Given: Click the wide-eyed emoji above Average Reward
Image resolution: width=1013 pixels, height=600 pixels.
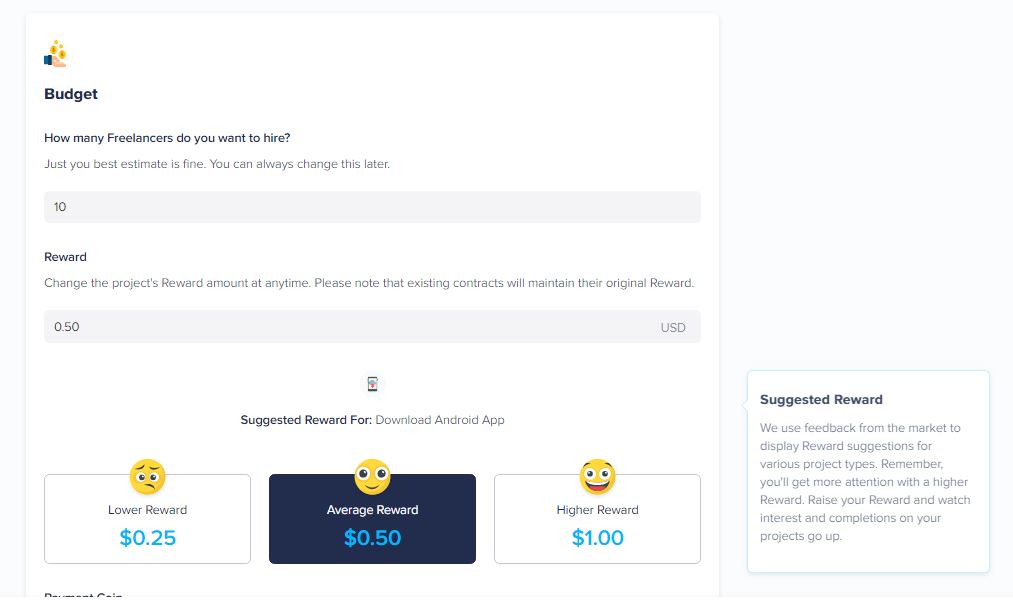Looking at the screenshot, I should pos(372,477).
